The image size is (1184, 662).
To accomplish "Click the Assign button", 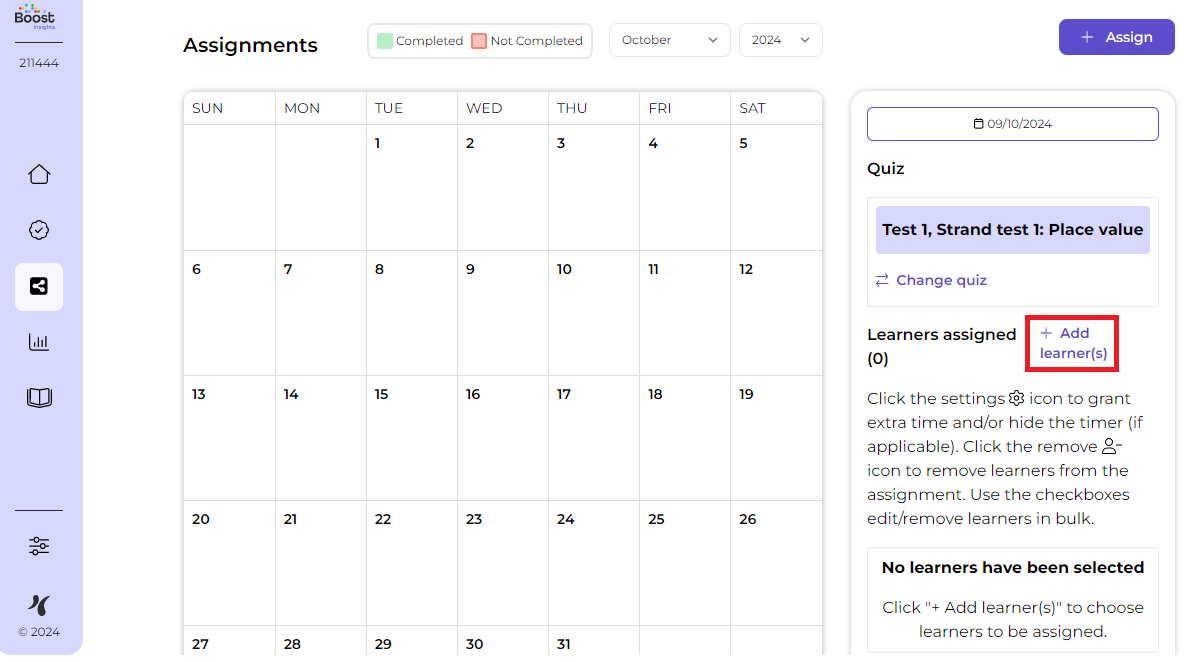I will click(x=1116, y=37).
